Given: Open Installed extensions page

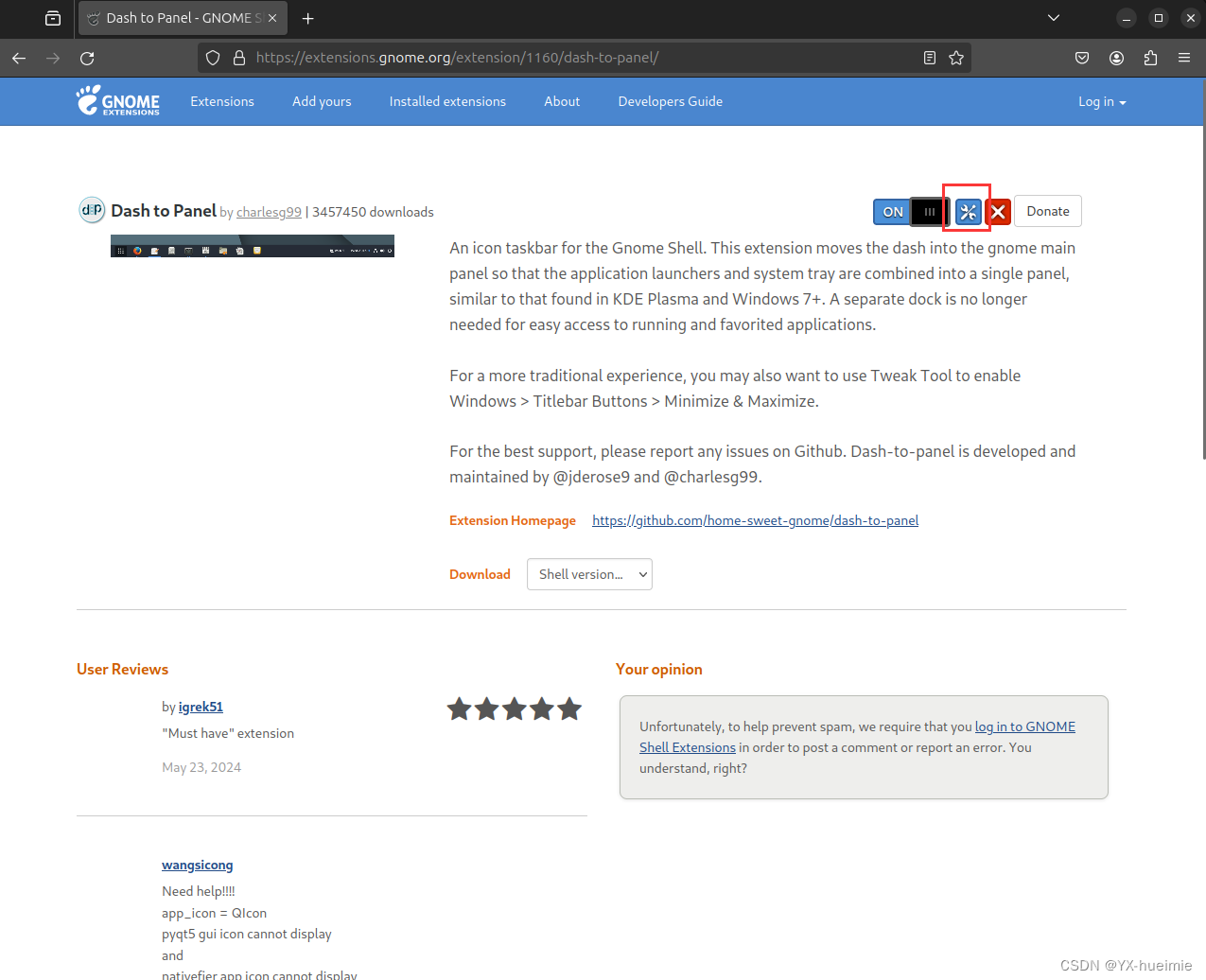Looking at the screenshot, I should 447,101.
